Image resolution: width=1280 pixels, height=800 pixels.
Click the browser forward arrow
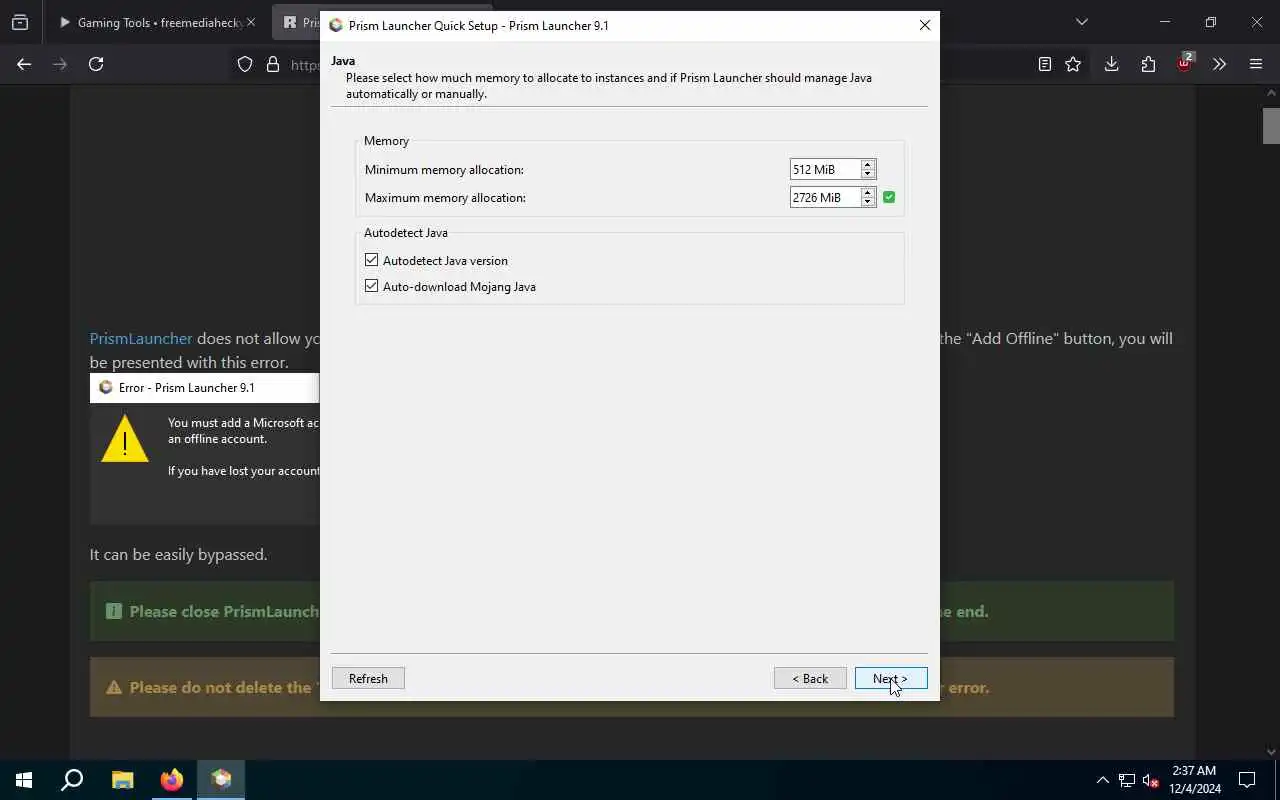(x=60, y=64)
